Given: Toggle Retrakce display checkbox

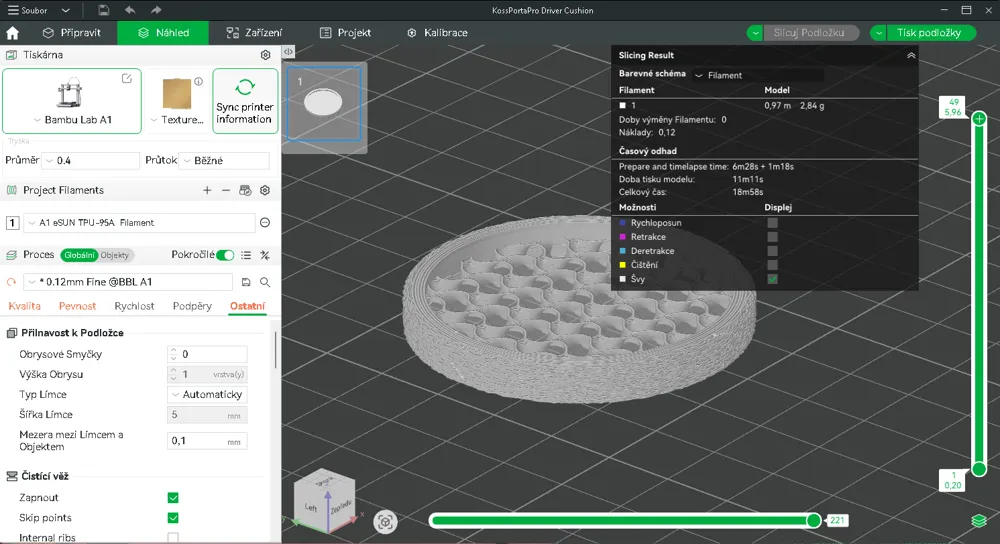Looking at the screenshot, I should pos(772,237).
